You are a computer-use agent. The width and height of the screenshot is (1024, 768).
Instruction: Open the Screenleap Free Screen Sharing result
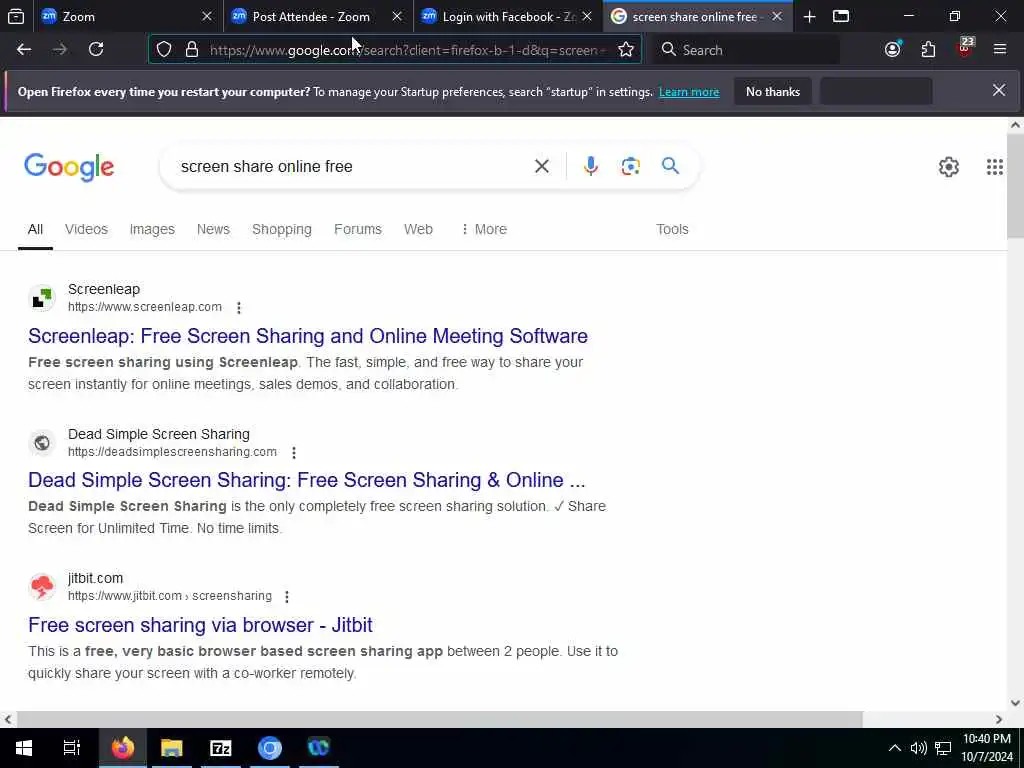[308, 336]
